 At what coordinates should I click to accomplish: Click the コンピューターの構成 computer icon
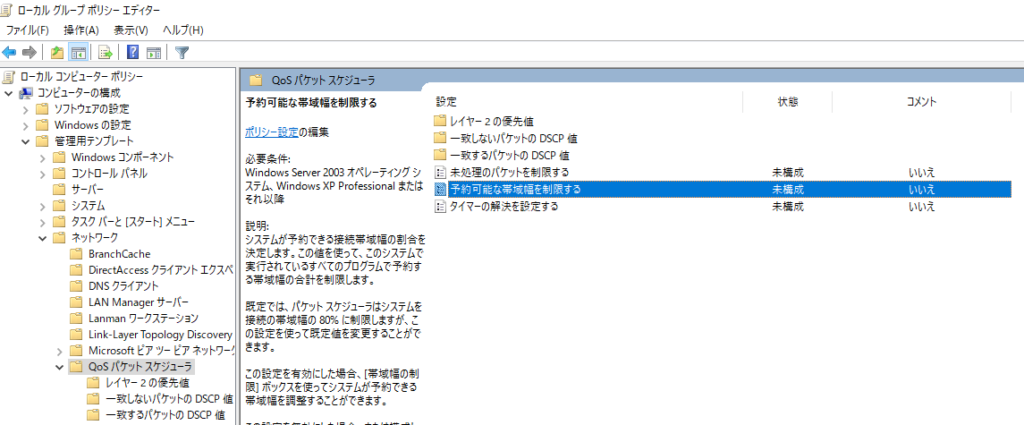point(26,93)
